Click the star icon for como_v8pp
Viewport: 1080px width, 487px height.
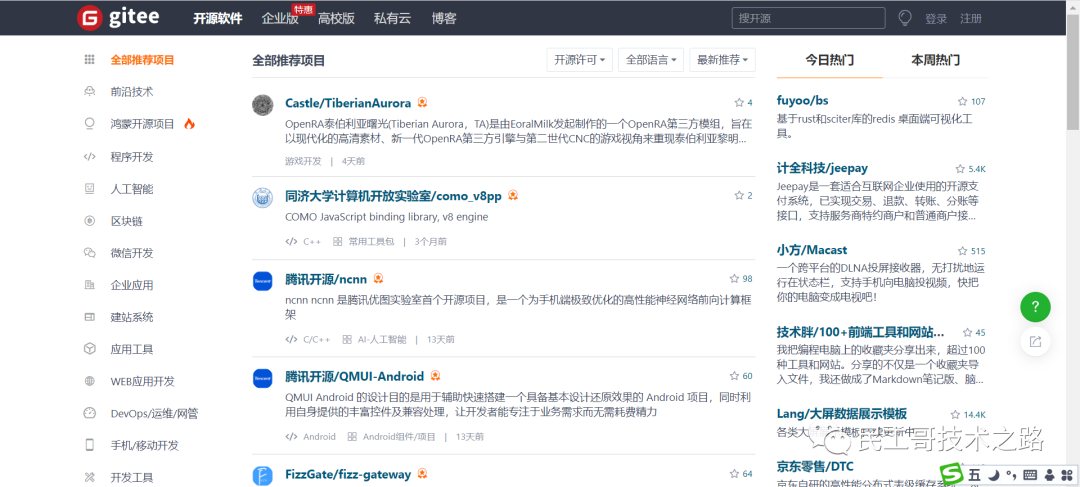point(739,196)
